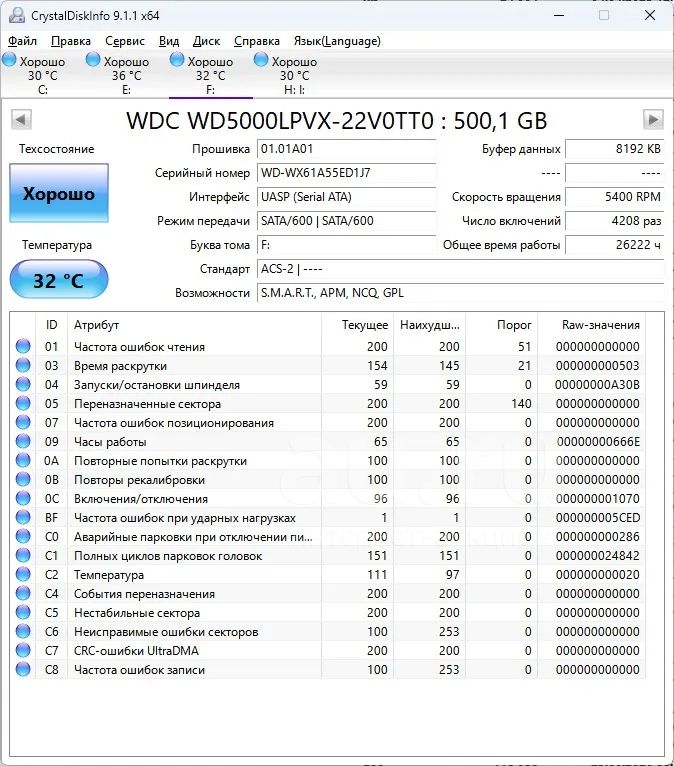Image resolution: width=674 pixels, height=766 pixels.
Task: Select drive F: status tab
Action: tap(211, 75)
